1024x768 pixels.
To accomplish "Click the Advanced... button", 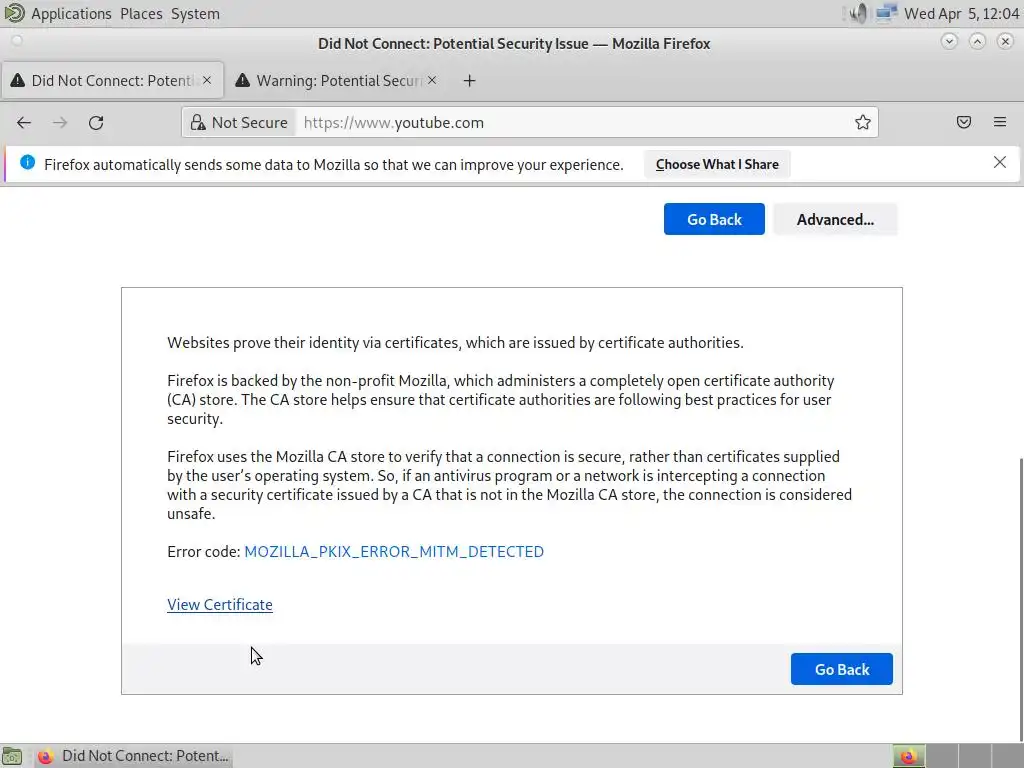I will 835,219.
